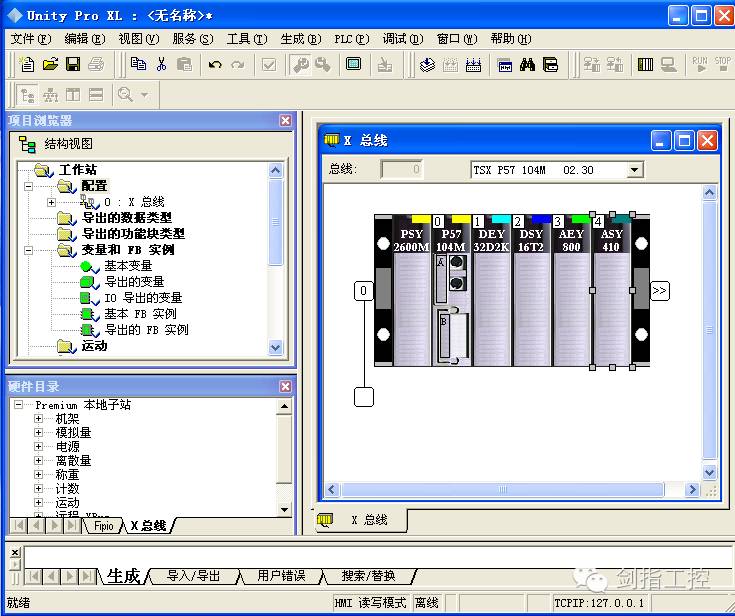The height and width of the screenshot is (616, 735).
Task: Click the >> rack extension button
Action: [660, 291]
